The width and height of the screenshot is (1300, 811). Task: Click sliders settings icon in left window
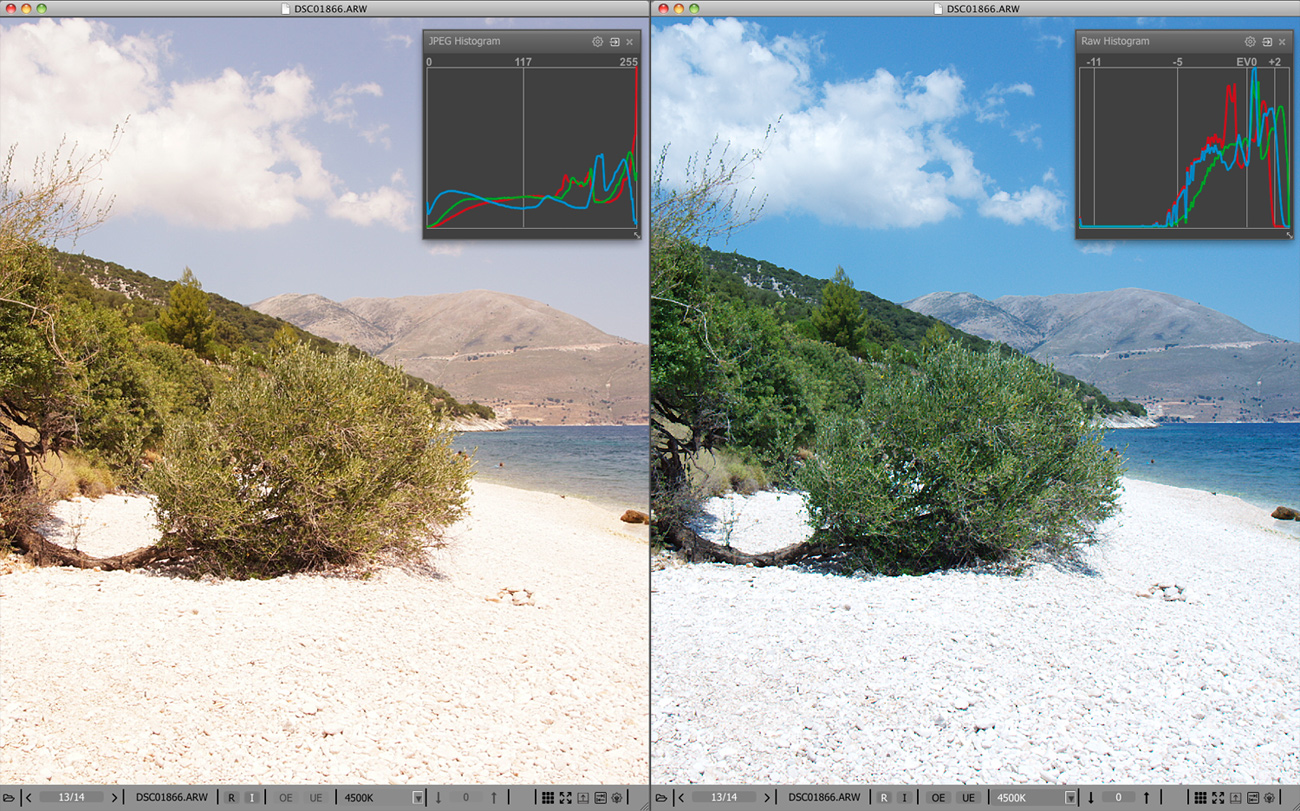point(600,797)
